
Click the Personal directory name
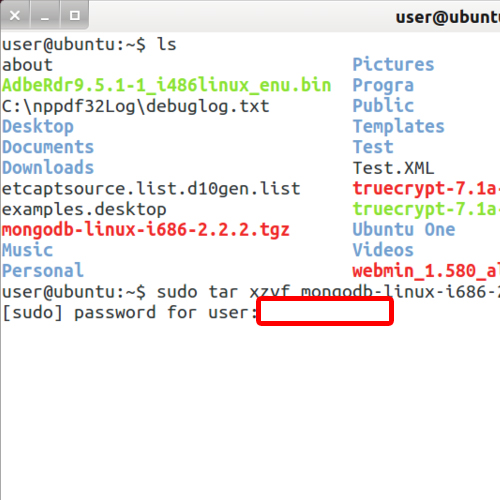coord(43,271)
